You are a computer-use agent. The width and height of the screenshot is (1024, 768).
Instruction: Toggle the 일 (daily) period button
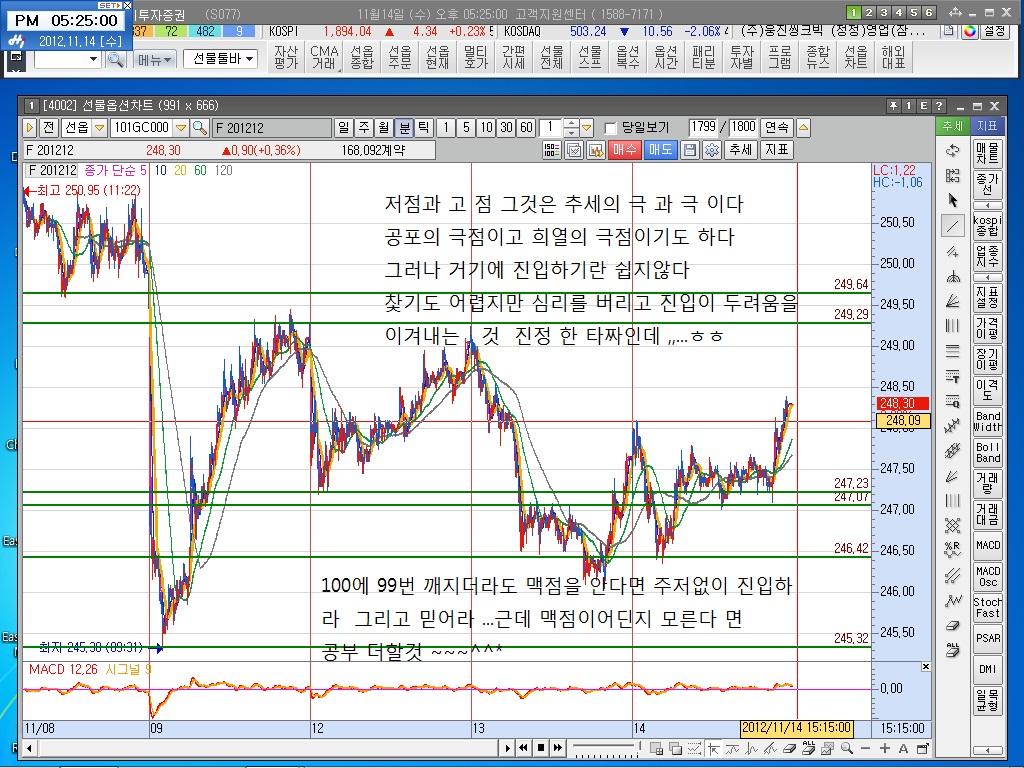click(344, 128)
